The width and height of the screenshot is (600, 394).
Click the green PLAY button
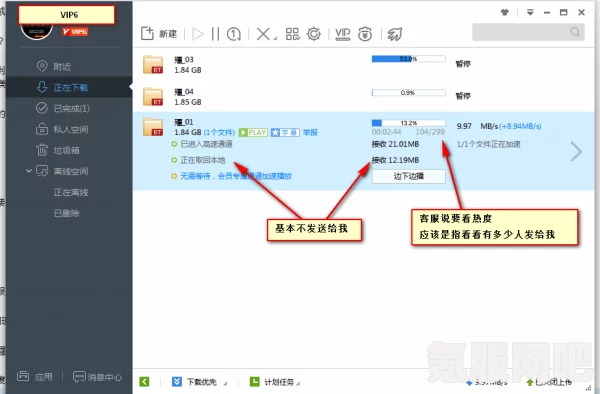click(x=253, y=132)
